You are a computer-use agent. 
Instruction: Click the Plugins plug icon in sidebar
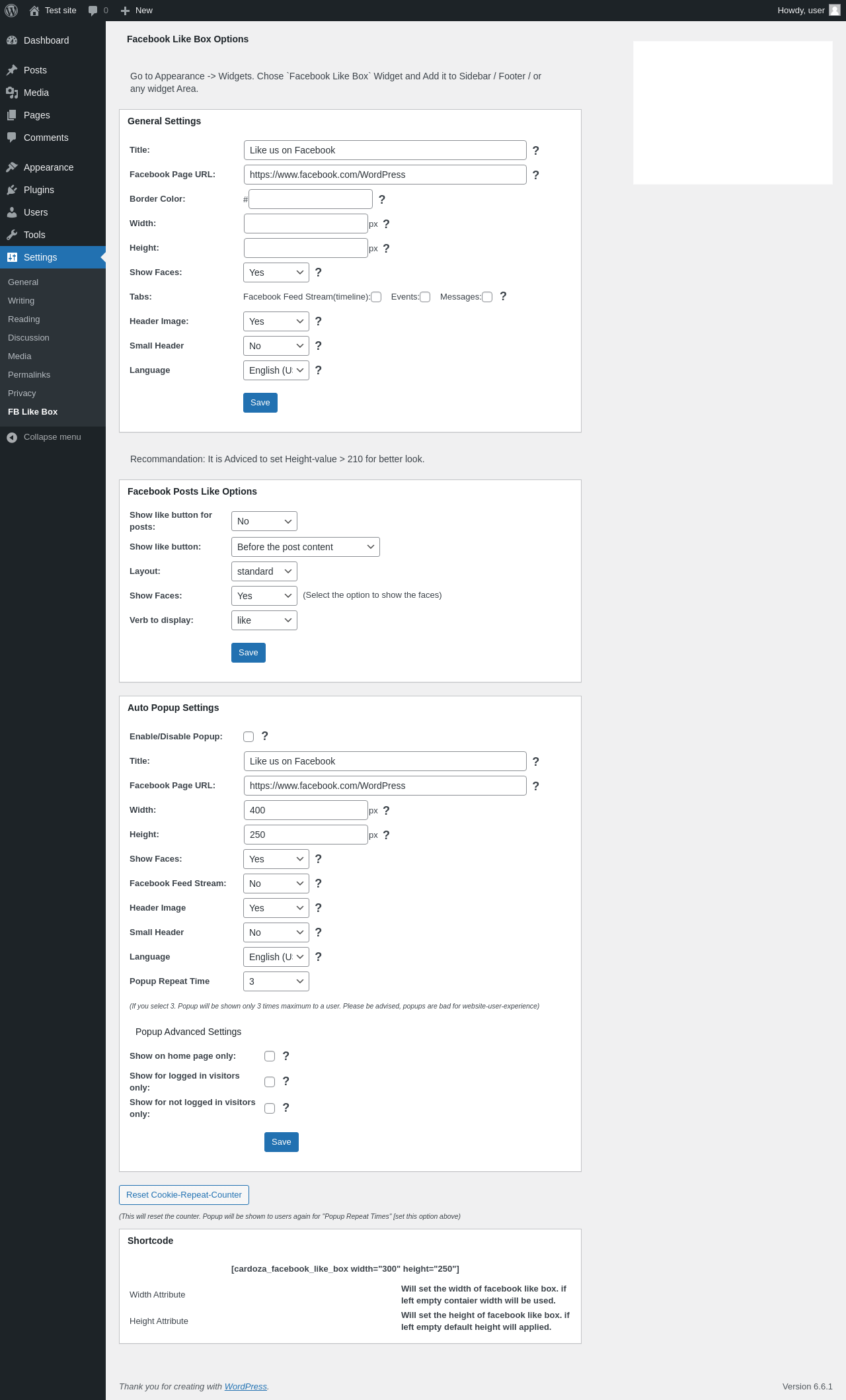(12, 190)
